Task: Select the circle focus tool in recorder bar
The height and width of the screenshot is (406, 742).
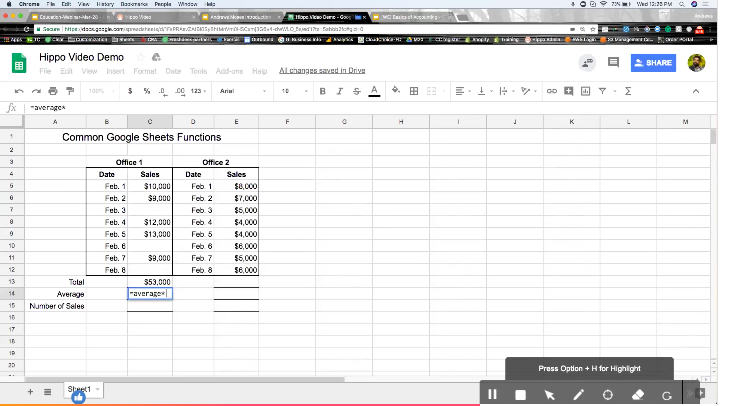Action: pyautogui.click(x=608, y=395)
